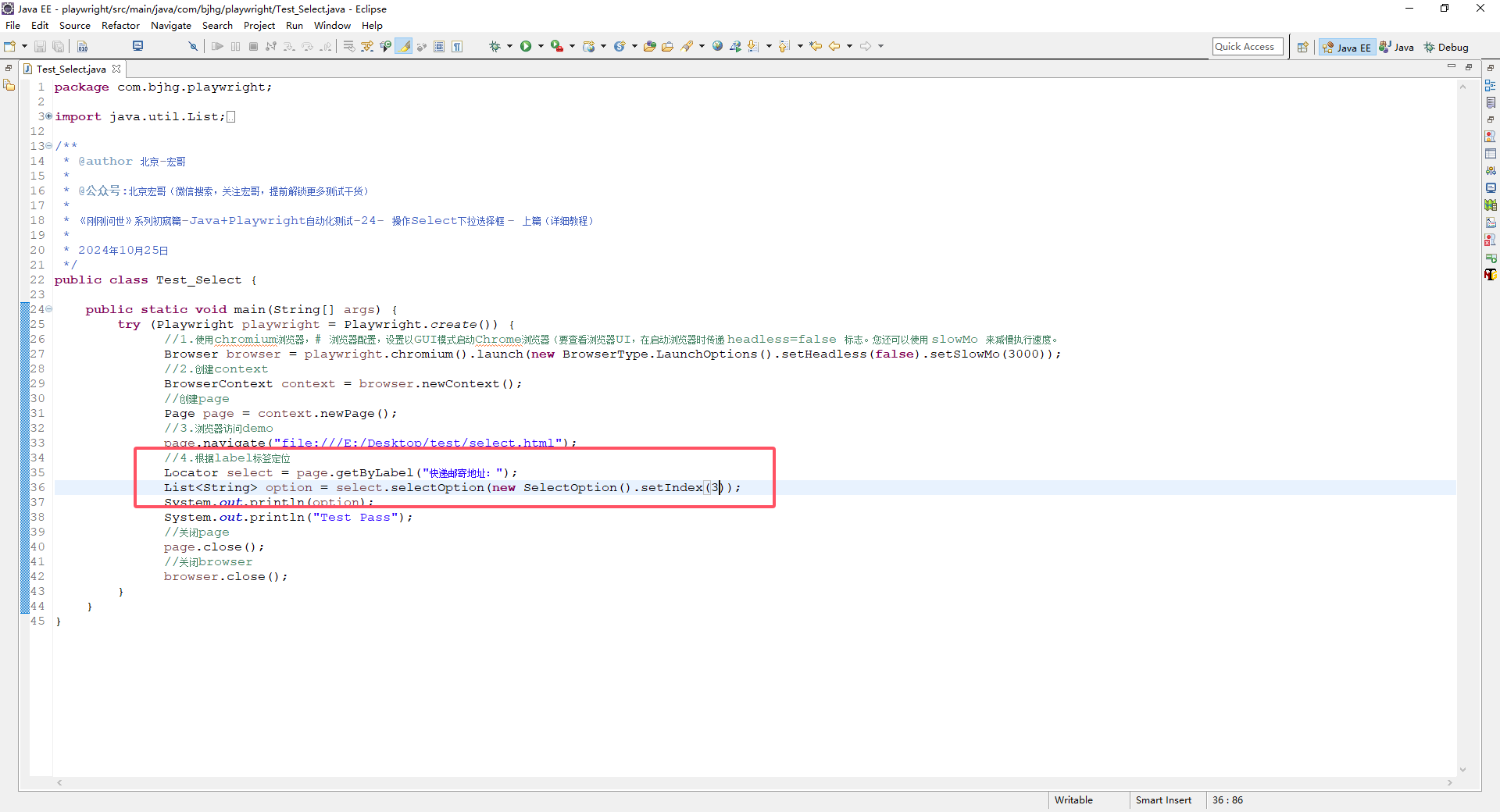Open the Task List icon in right sidebar

[1491, 102]
